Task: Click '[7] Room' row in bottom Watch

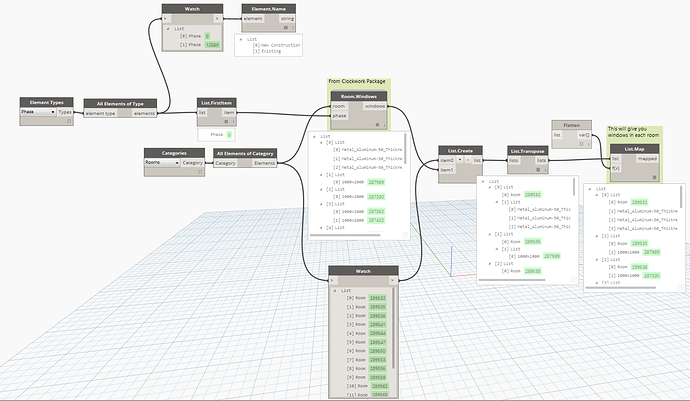Action: pos(367,360)
